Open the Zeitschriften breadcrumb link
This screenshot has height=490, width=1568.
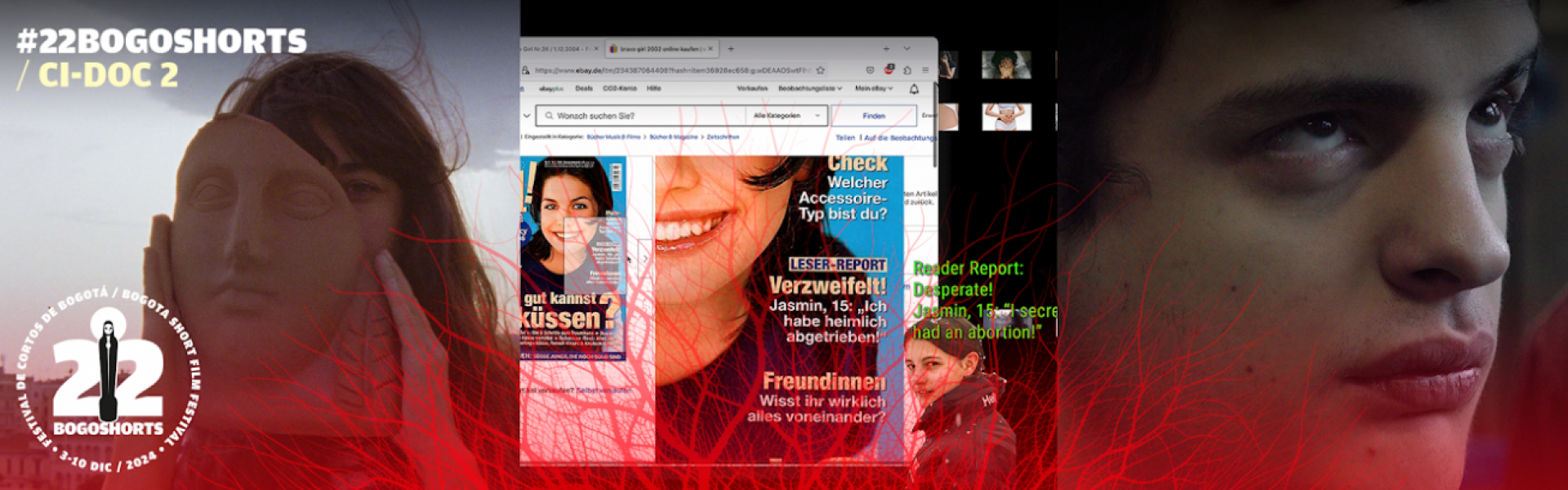coord(723,137)
